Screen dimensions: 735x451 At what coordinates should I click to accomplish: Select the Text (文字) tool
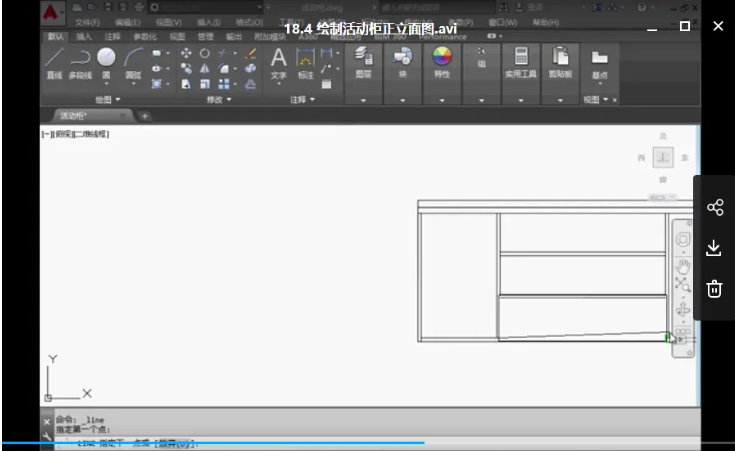[278, 63]
